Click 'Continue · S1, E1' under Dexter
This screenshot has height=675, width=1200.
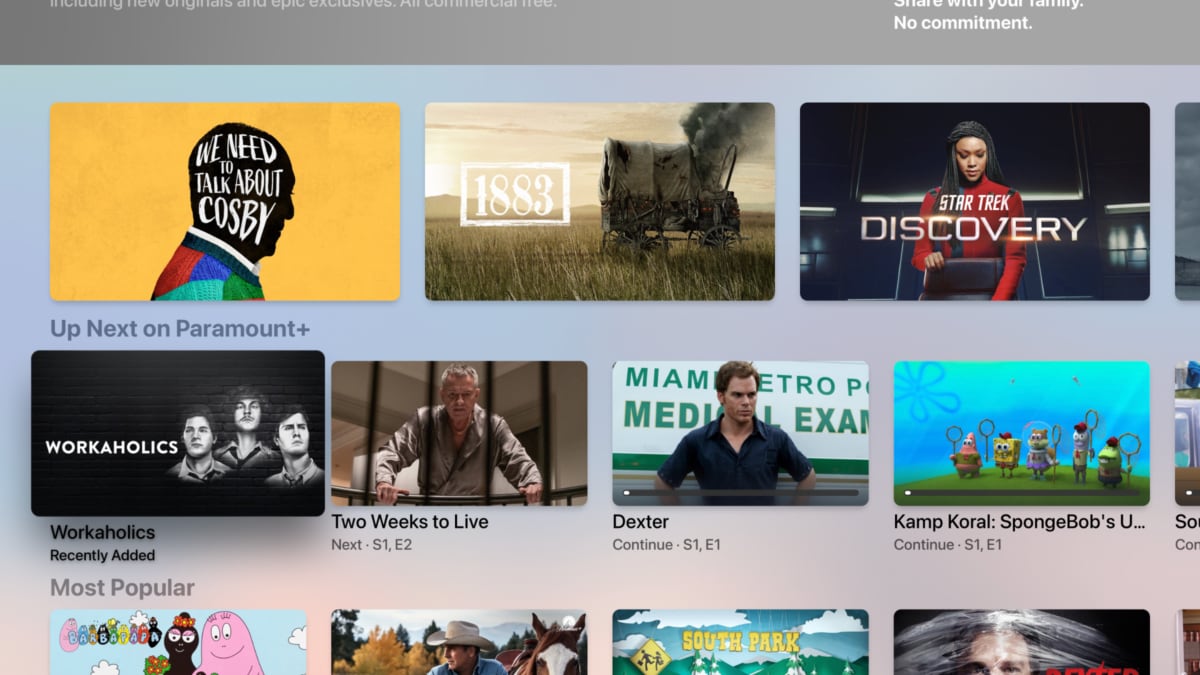pos(667,545)
